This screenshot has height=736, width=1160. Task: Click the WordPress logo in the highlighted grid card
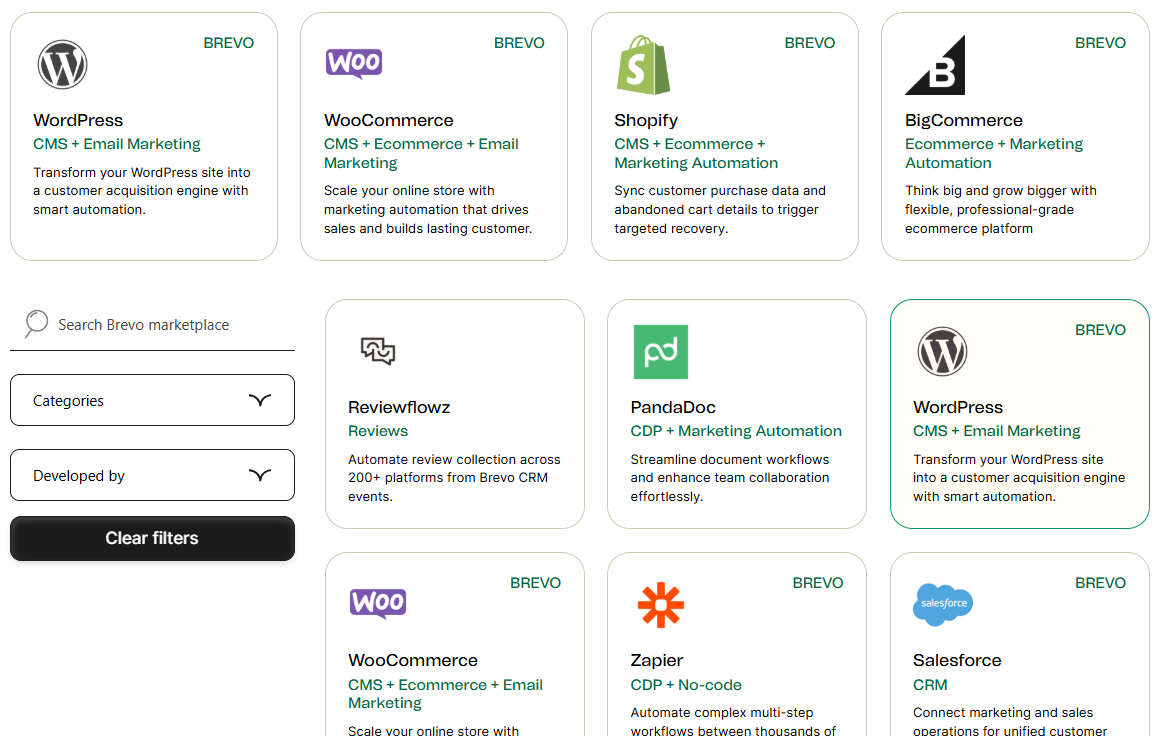[942, 351]
